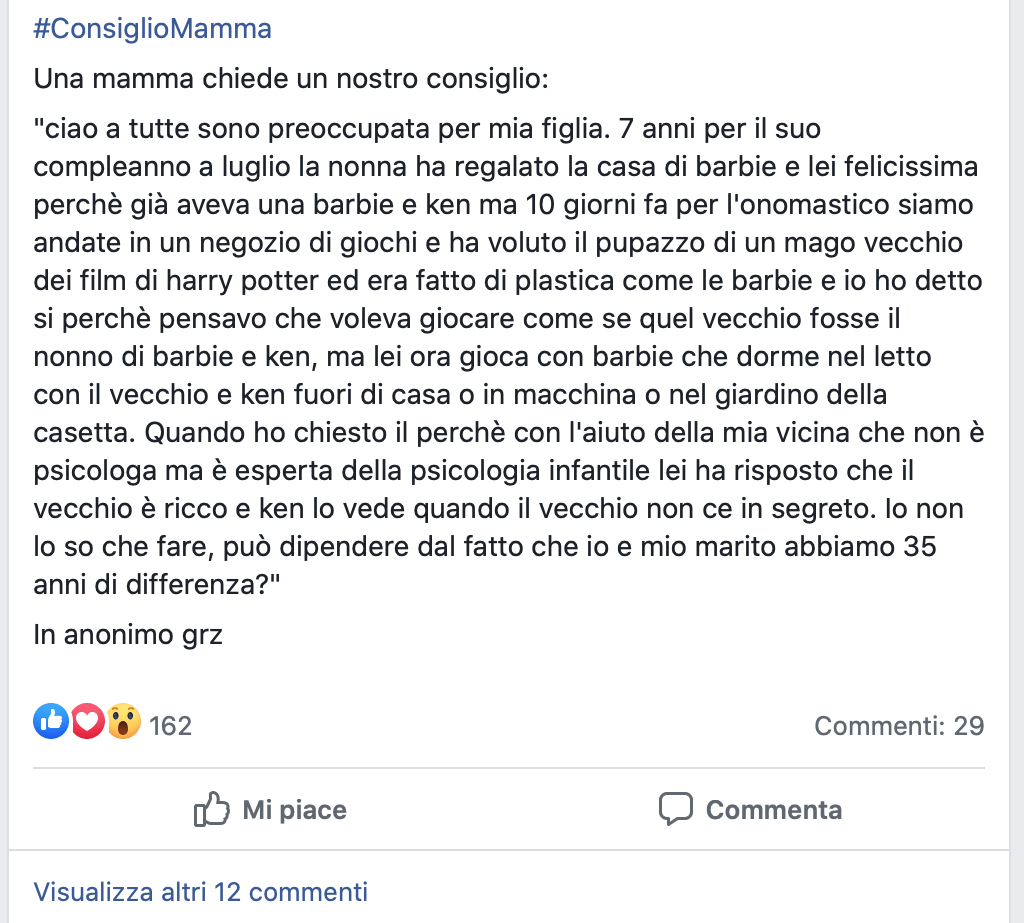This screenshot has width=1024, height=923.
Task: Click the speech bubble comment icon
Action: (675, 809)
